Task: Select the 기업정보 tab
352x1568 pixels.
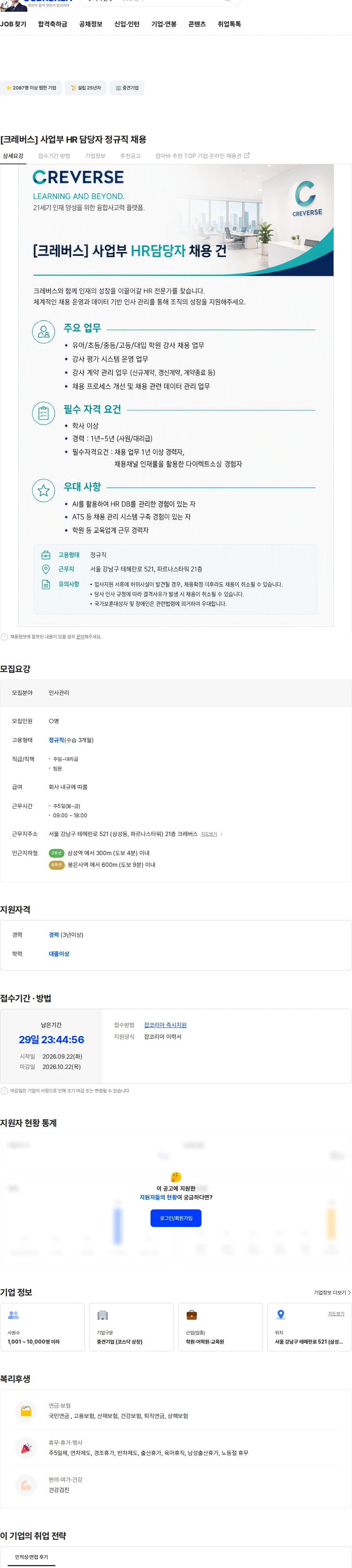Action: pos(95,156)
